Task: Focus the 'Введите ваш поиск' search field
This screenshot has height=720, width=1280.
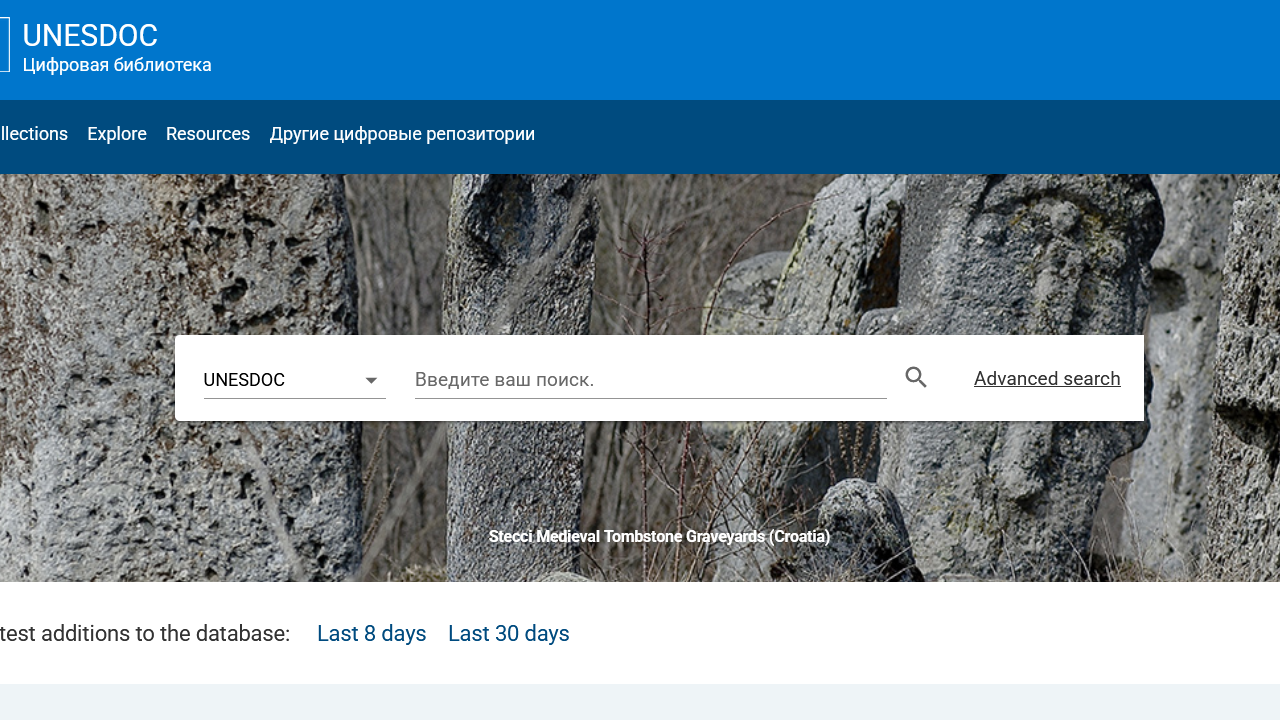Action: 650,380
